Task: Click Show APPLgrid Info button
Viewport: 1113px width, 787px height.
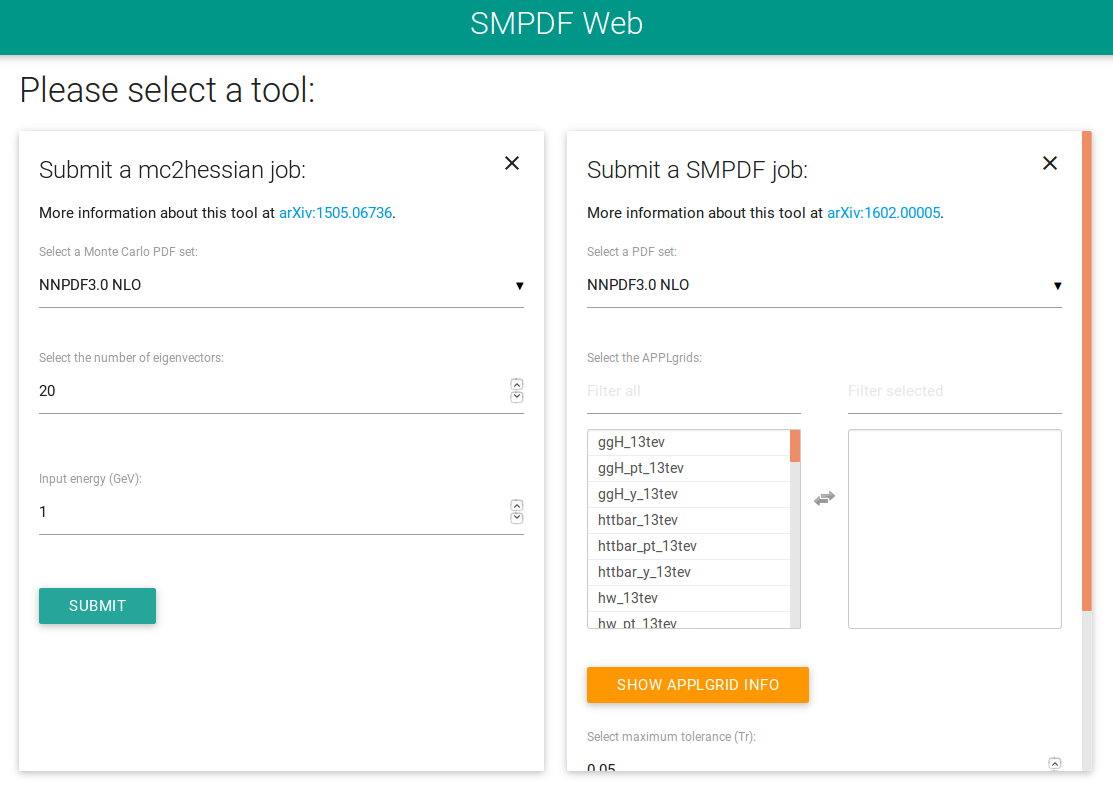Action: point(697,685)
